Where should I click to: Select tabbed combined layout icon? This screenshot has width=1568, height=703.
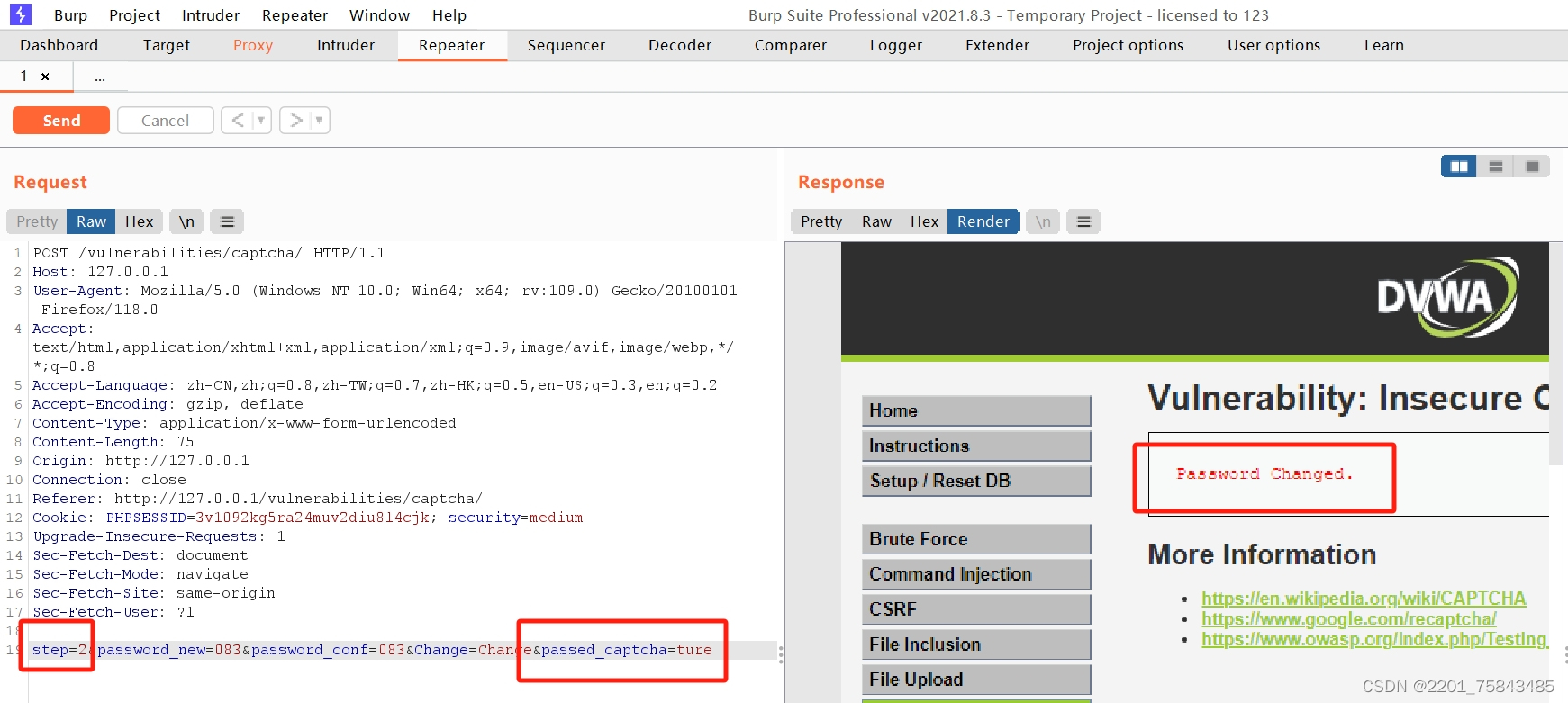pyautogui.click(x=1532, y=167)
